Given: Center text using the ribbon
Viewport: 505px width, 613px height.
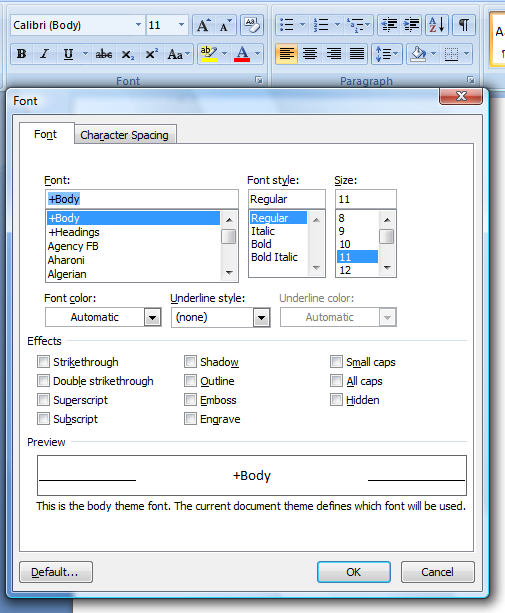Looking at the screenshot, I should coord(310,54).
